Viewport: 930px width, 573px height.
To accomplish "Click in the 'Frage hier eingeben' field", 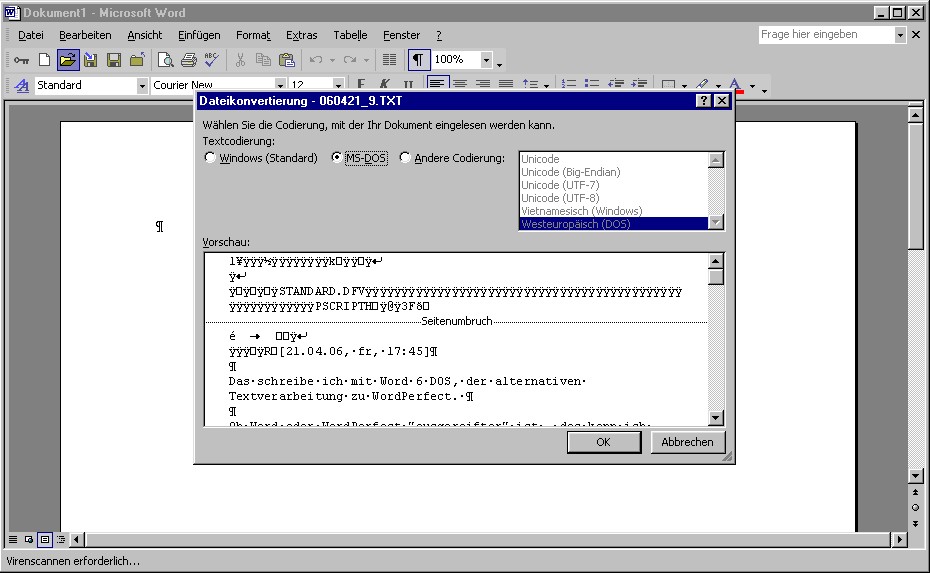I will click(x=826, y=35).
